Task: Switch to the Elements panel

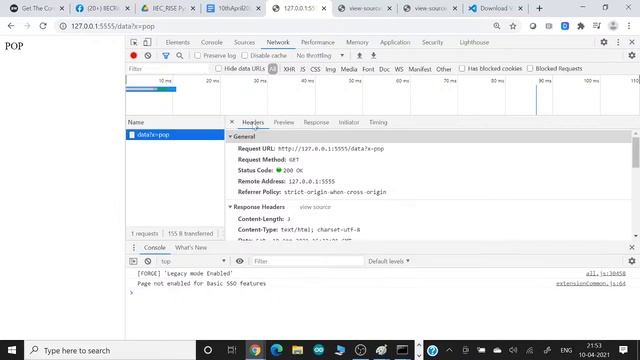Action: [178, 42]
